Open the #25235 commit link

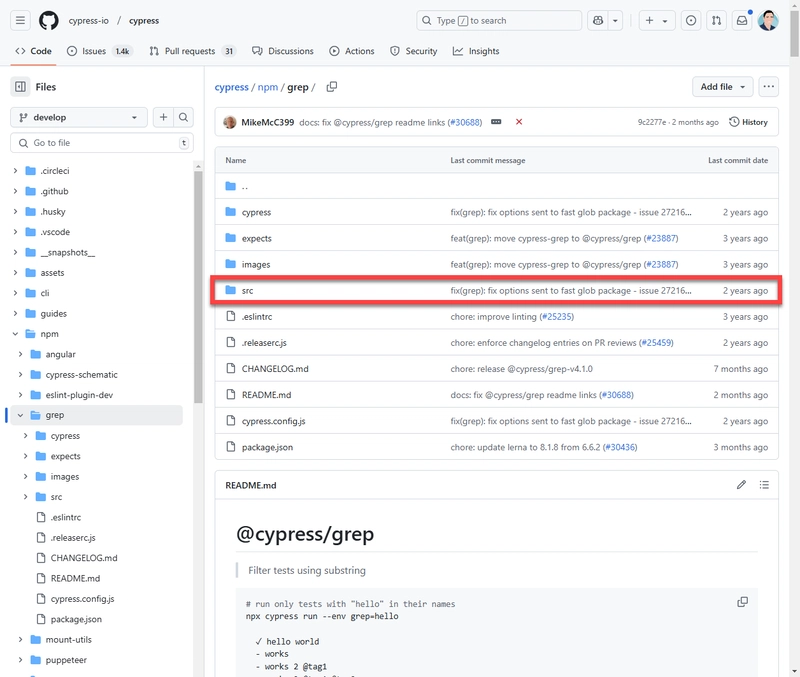[x=557, y=317]
